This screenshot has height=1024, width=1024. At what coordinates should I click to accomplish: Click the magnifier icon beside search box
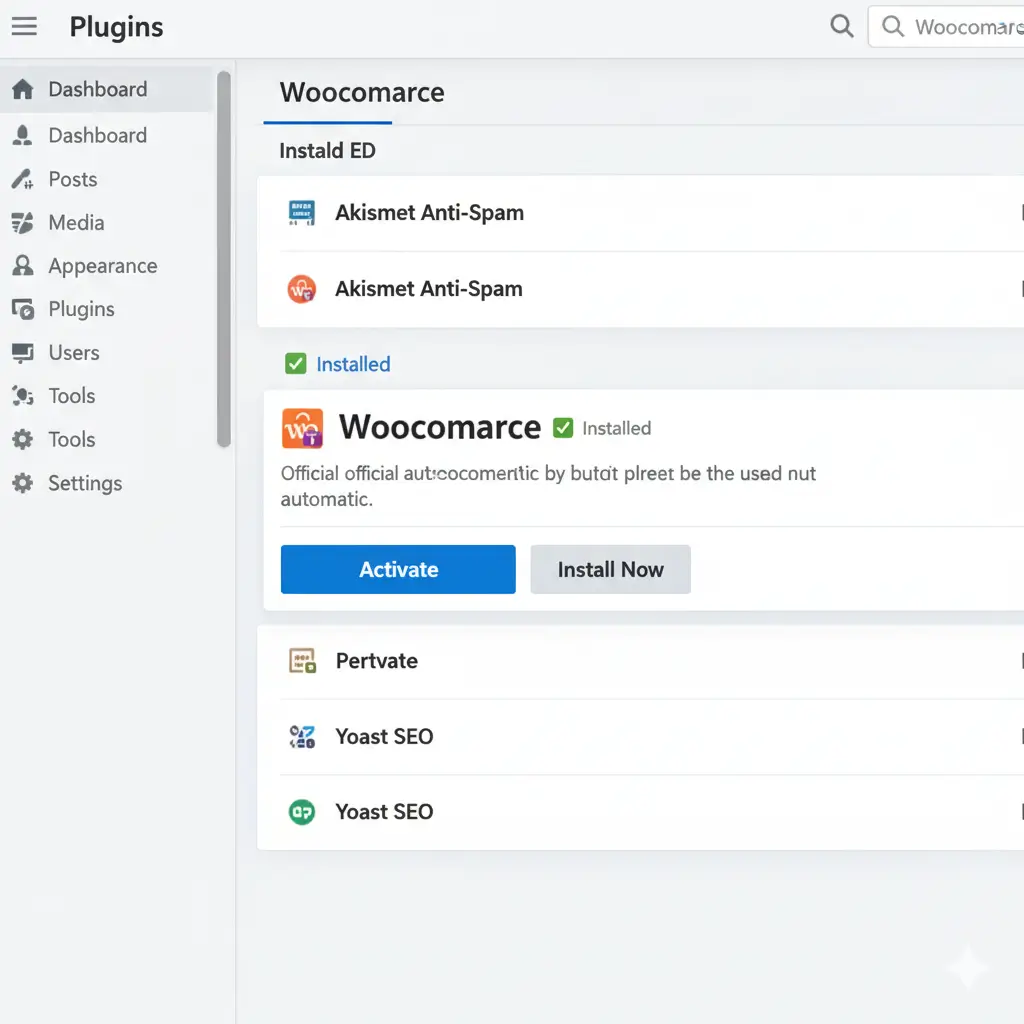click(842, 26)
